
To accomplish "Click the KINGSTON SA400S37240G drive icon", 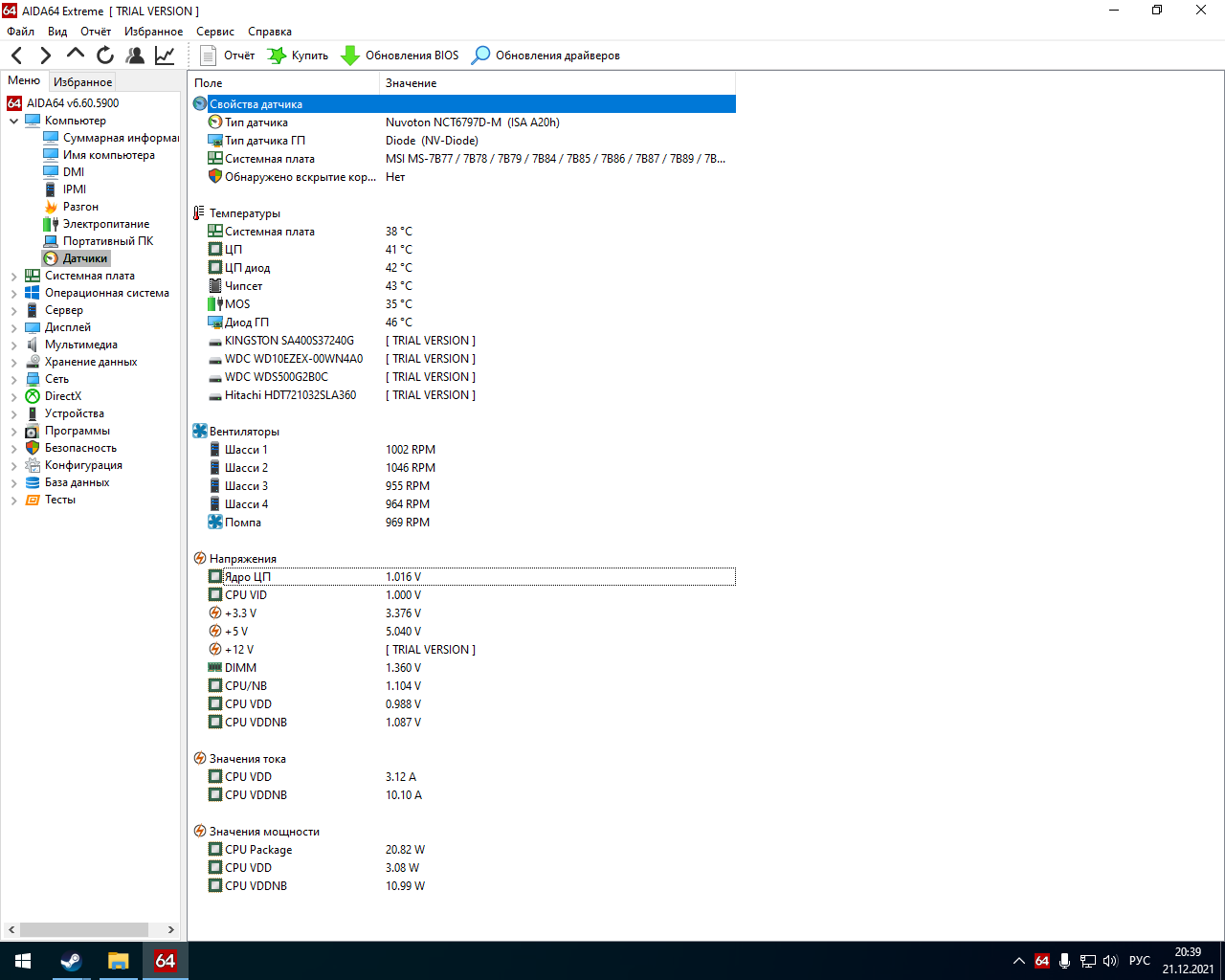I will pos(215,341).
